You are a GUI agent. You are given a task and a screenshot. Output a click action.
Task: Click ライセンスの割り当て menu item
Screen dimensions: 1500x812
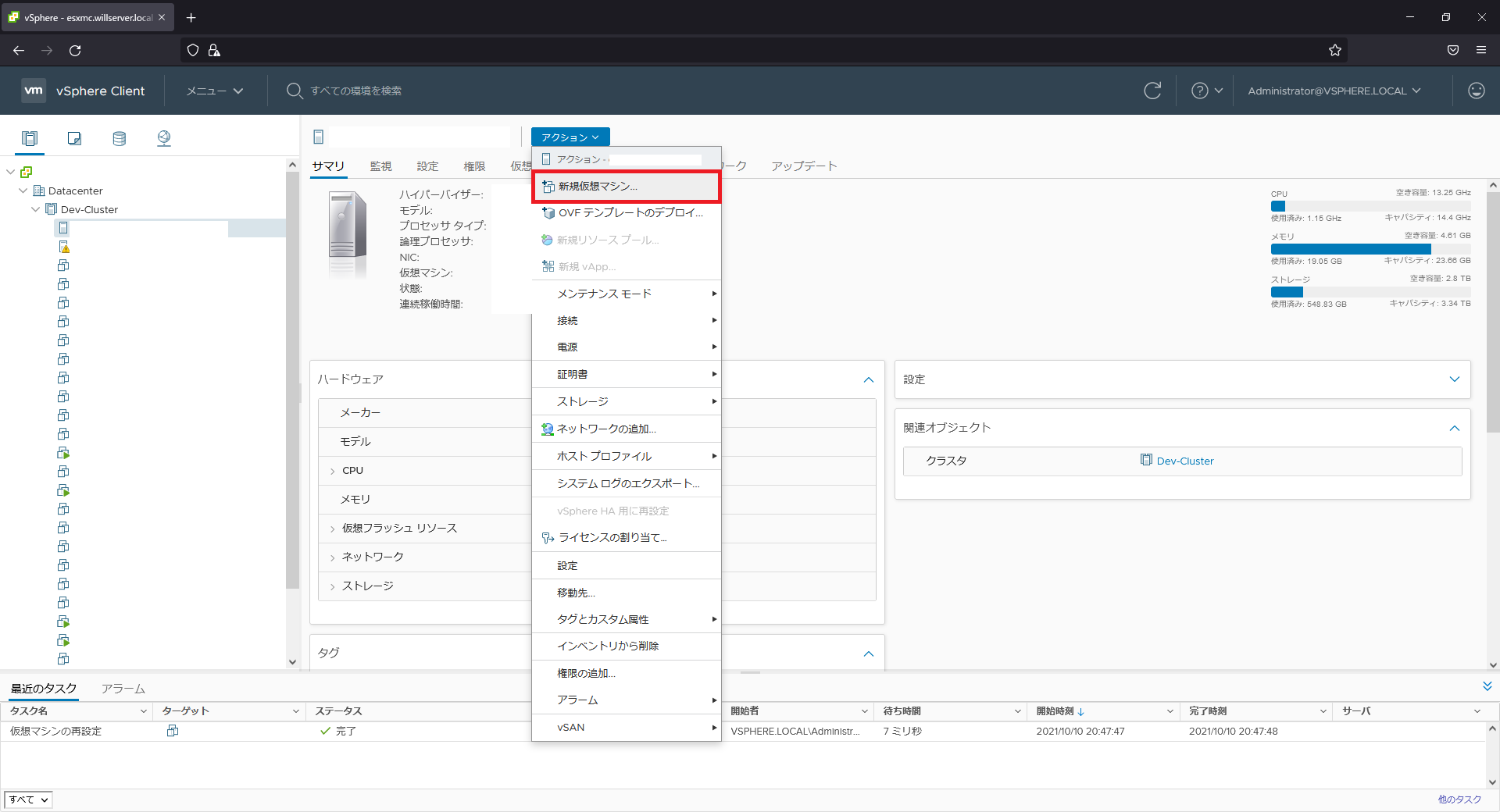(x=627, y=537)
